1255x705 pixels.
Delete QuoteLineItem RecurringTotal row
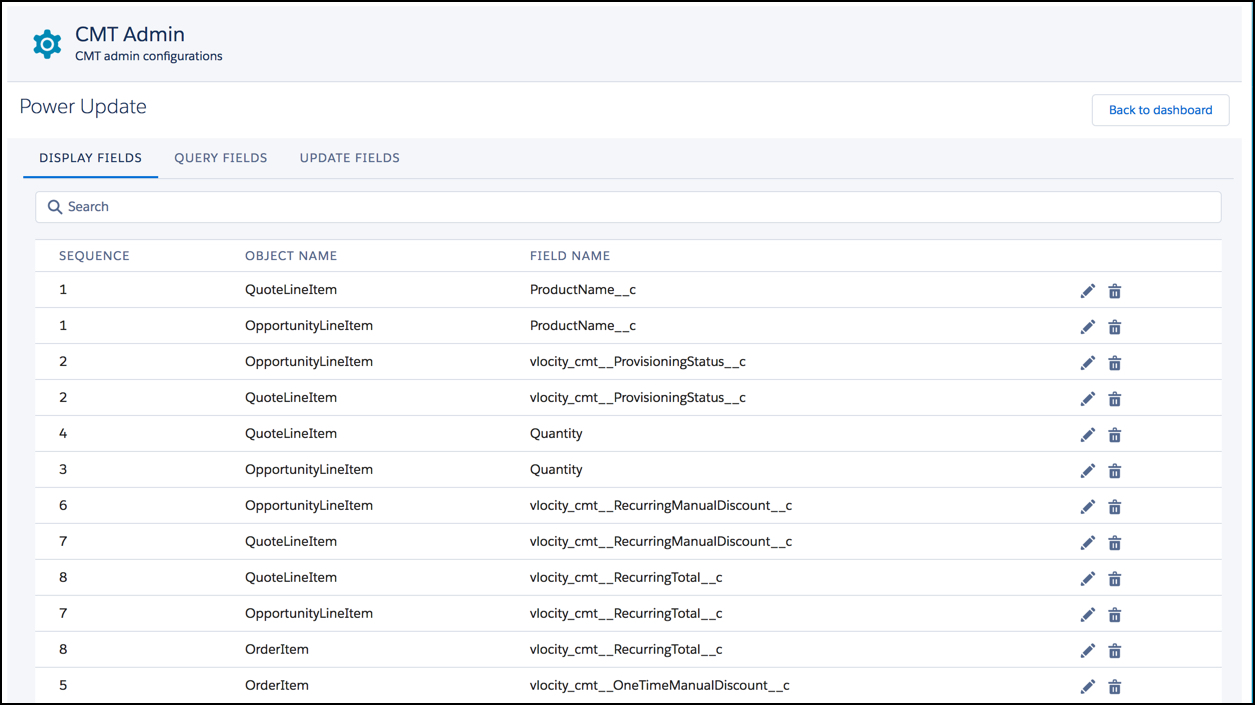tap(1115, 579)
